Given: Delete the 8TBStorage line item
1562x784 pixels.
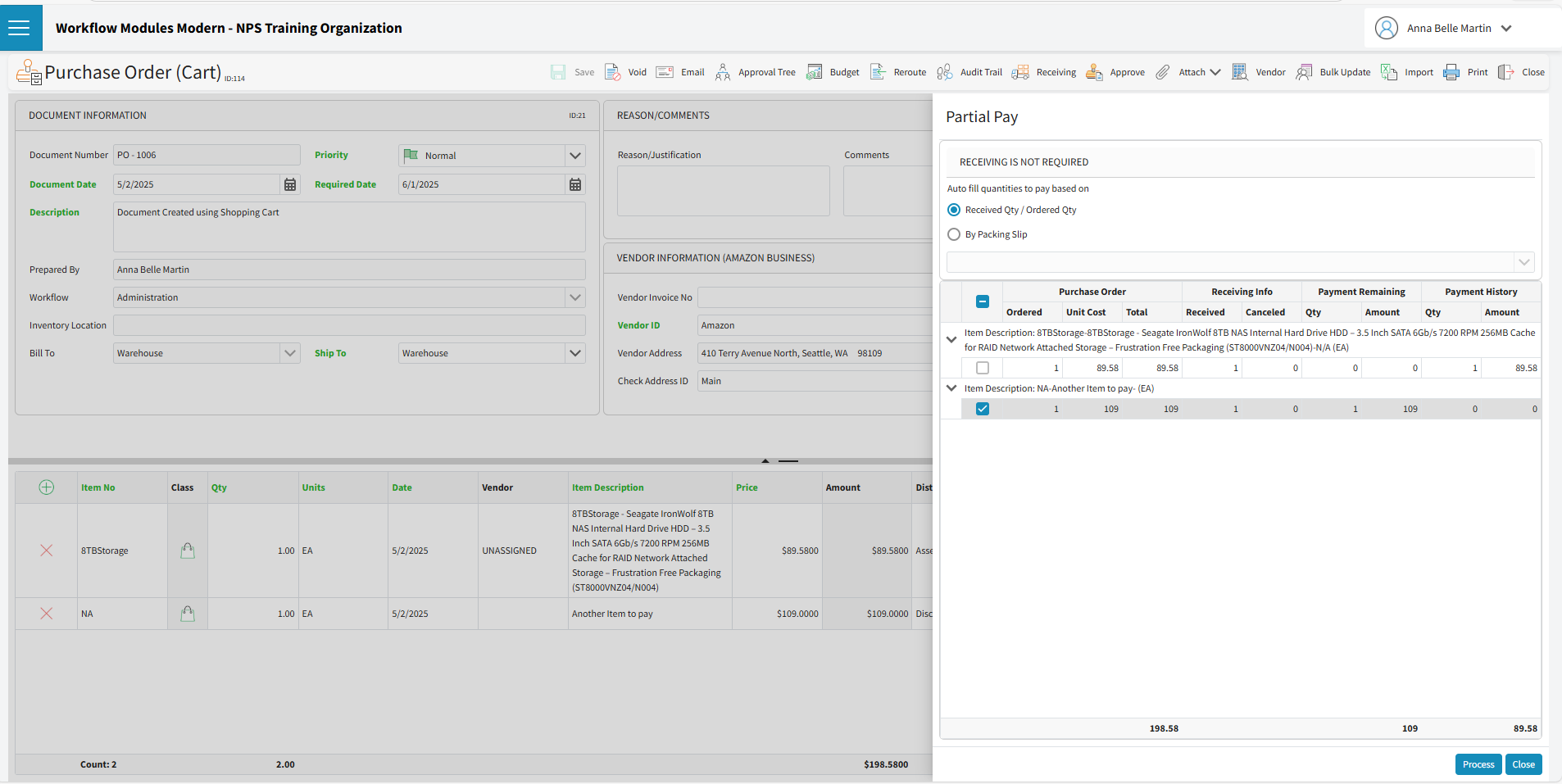Looking at the screenshot, I should [47, 551].
